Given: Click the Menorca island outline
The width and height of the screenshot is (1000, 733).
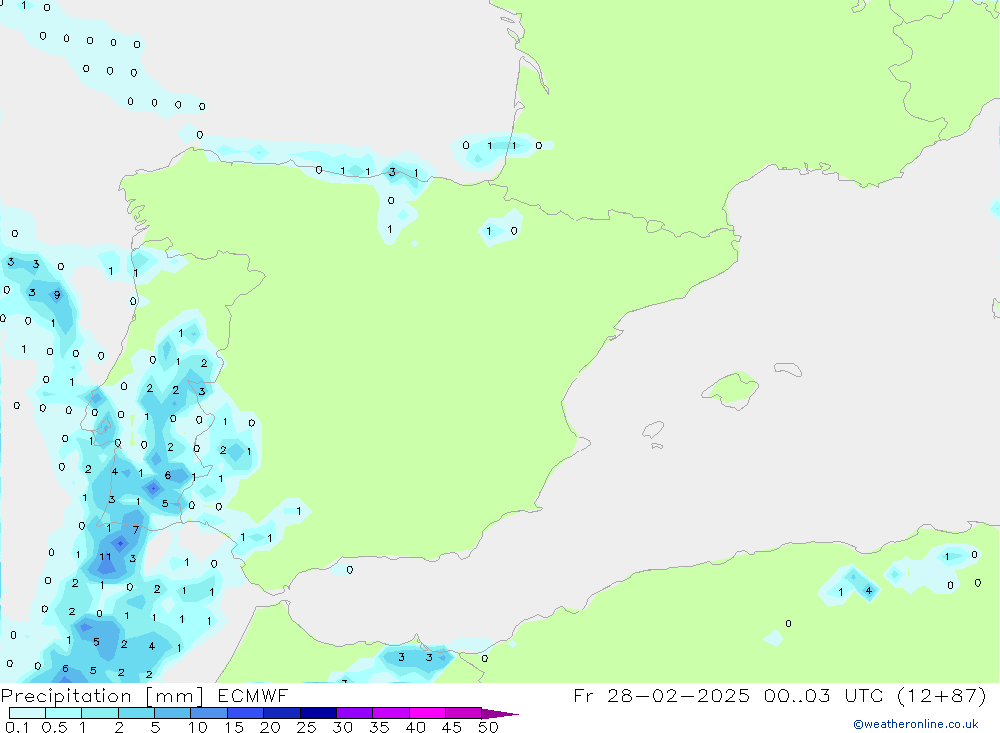Looking at the screenshot, I should coord(788,370).
